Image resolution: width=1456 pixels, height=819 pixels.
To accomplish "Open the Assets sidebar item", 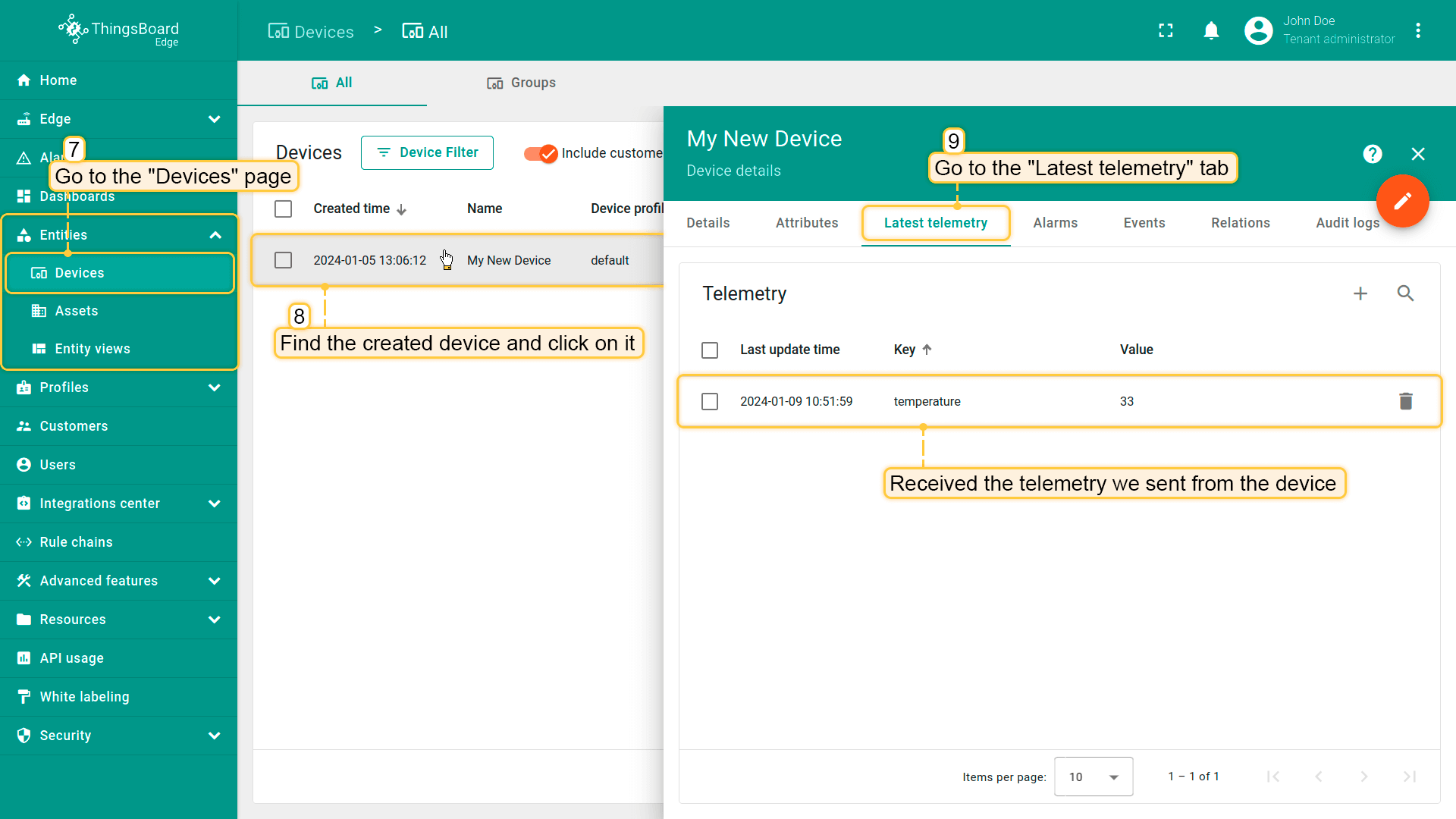I will (76, 311).
